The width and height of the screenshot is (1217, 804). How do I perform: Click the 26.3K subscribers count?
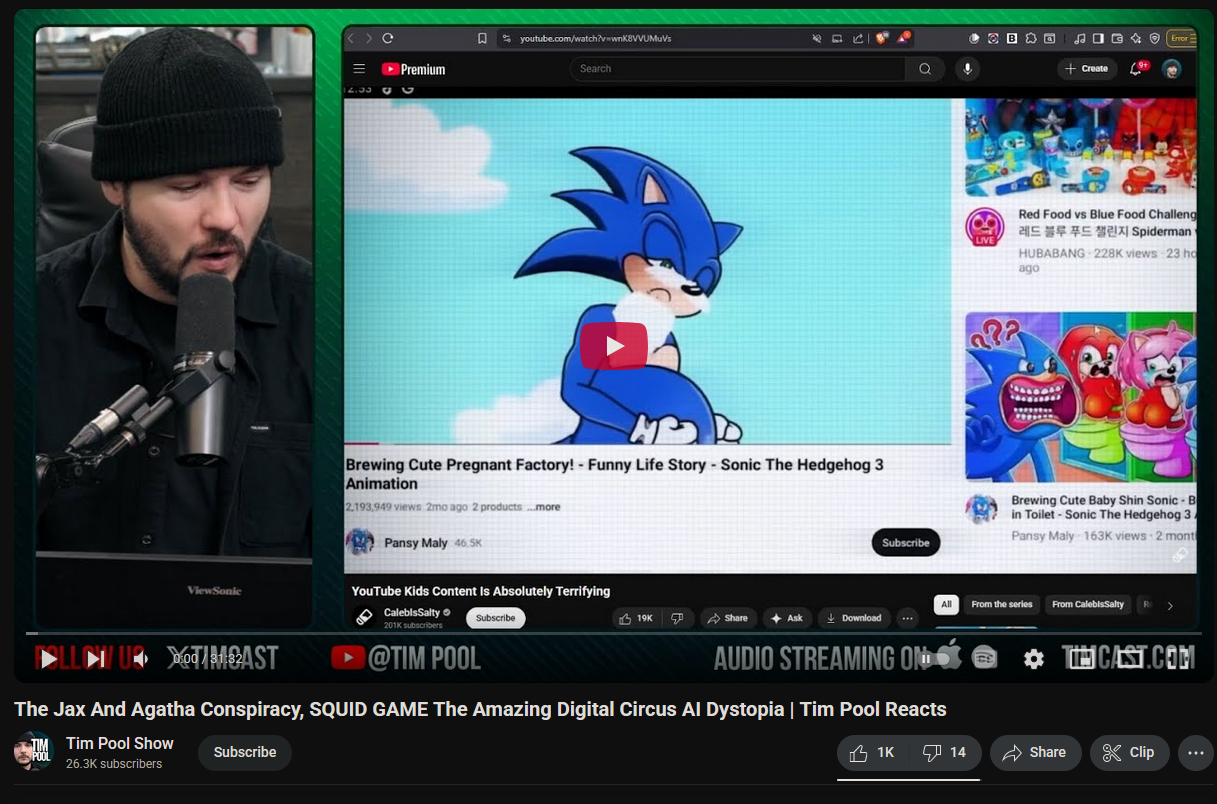tap(114, 764)
